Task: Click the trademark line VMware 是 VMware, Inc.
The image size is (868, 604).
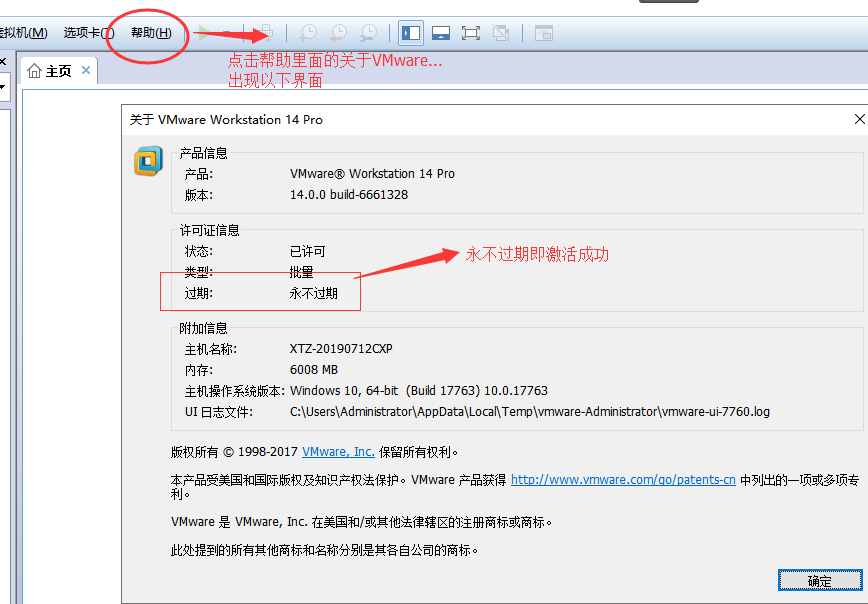Action: (361, 522)
